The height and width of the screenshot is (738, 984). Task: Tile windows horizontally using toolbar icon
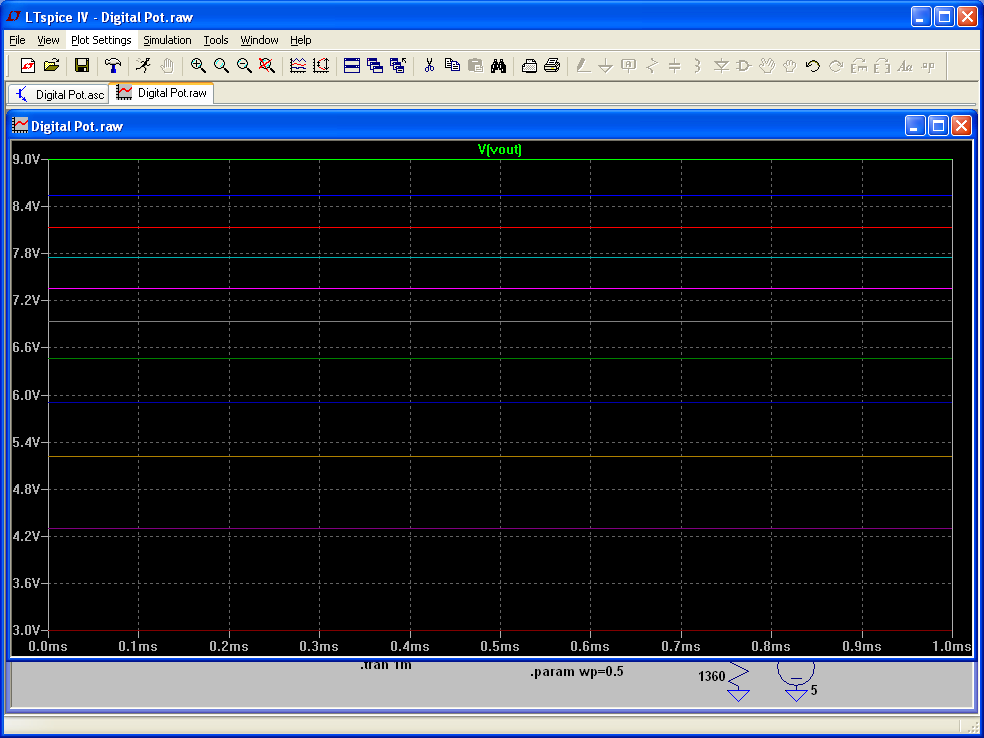coord(352,65)
